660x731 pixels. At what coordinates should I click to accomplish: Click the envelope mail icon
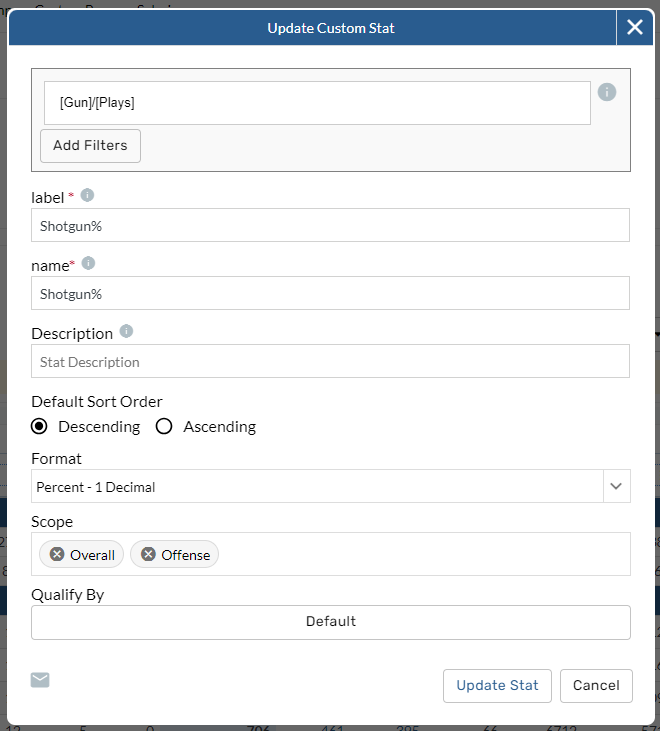tap(40, 680)
